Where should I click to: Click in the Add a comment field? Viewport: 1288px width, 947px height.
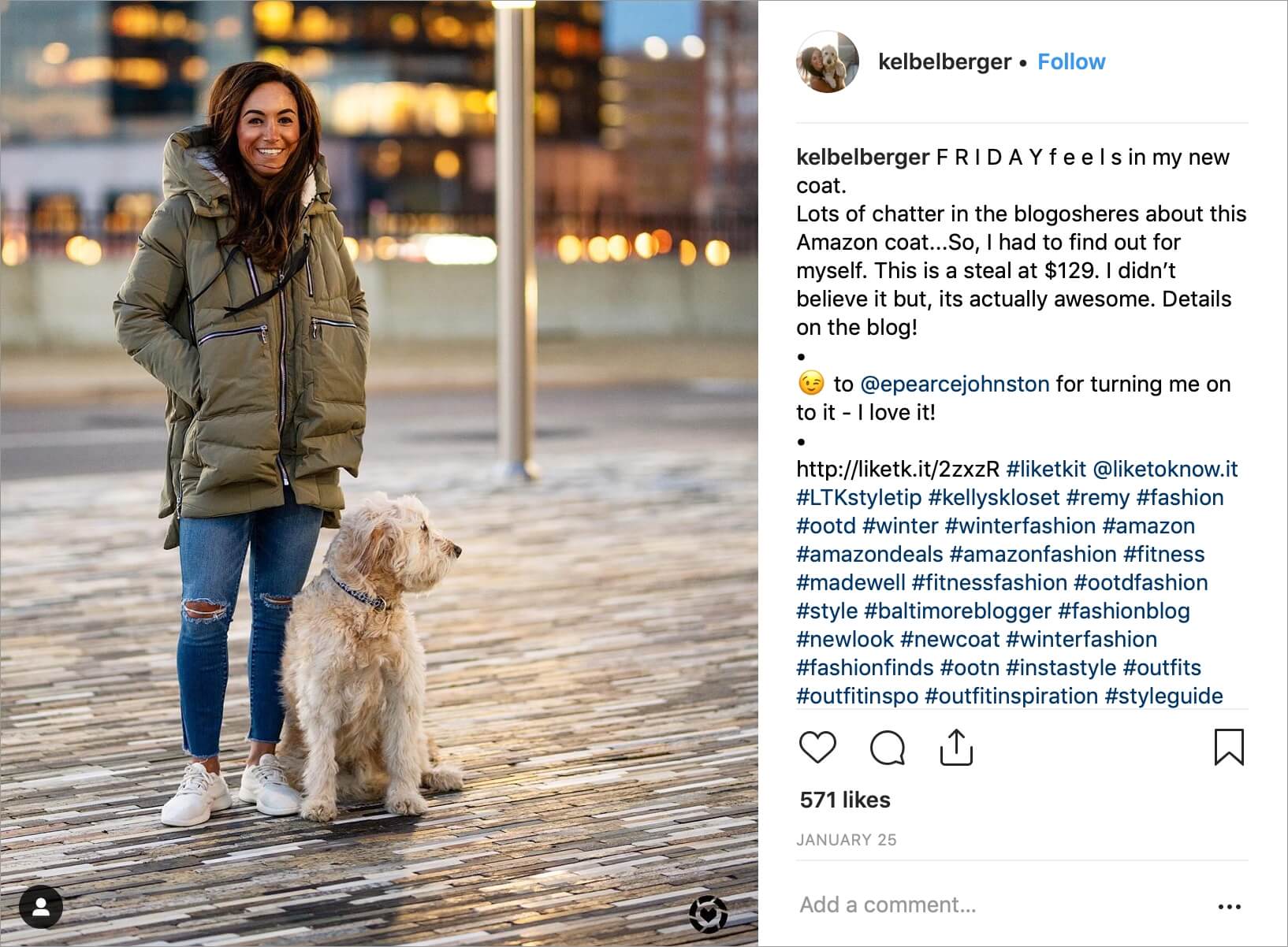click(x=1001, y=904)
